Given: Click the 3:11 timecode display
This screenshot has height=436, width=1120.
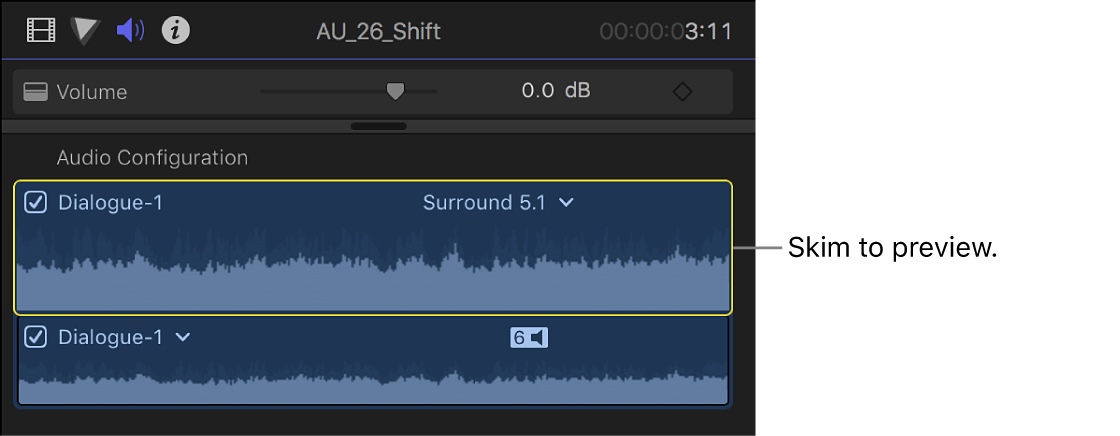Looking at the screenshot, I should pyautogui.click(x=666, y=31).
